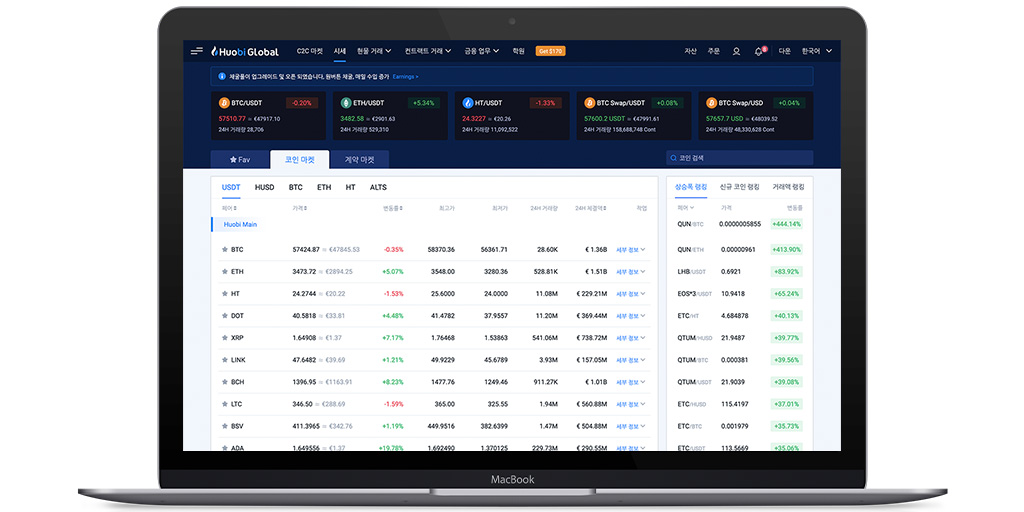This screenshot has height=512, width=1024.
Task: Select the QTUM/HUSD ranking row
Action: pos(740,338)
